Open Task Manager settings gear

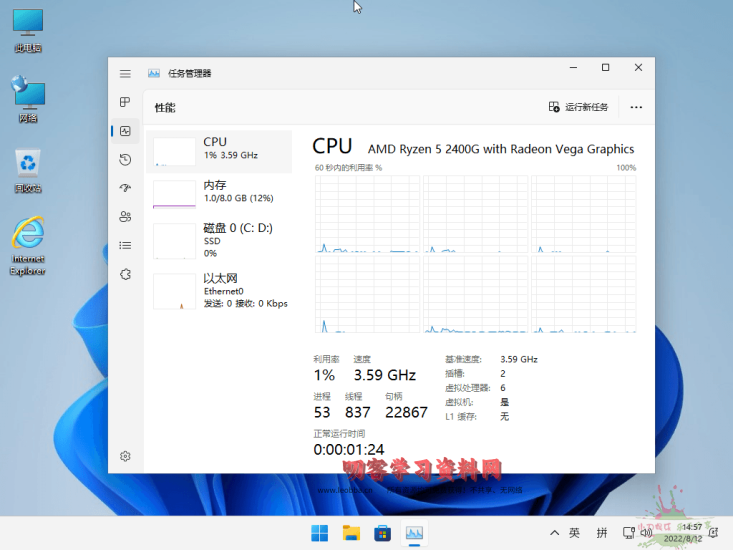point(125,456)
